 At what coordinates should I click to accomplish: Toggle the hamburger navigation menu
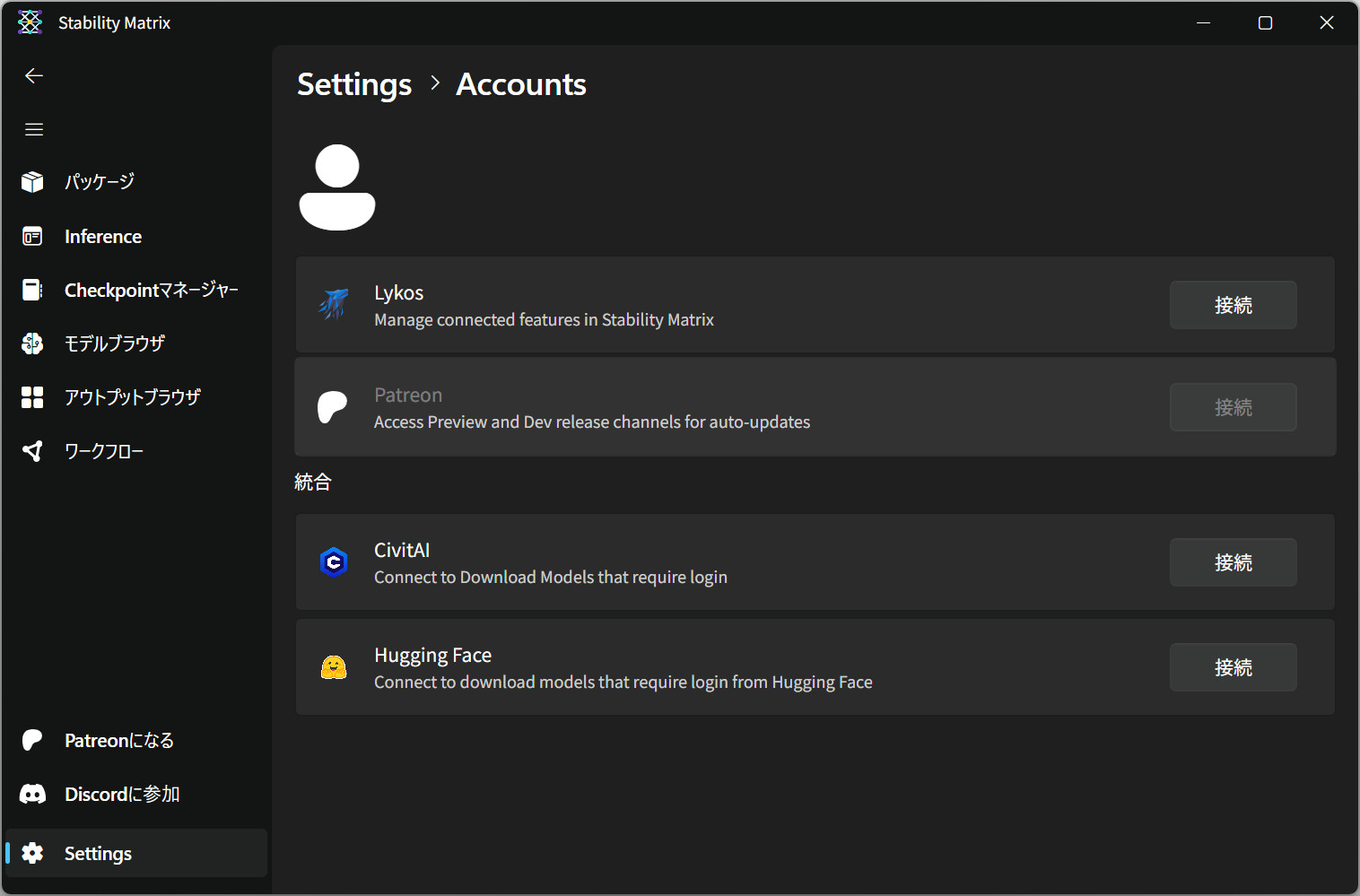pyautogui.click(x=34, y=130)
